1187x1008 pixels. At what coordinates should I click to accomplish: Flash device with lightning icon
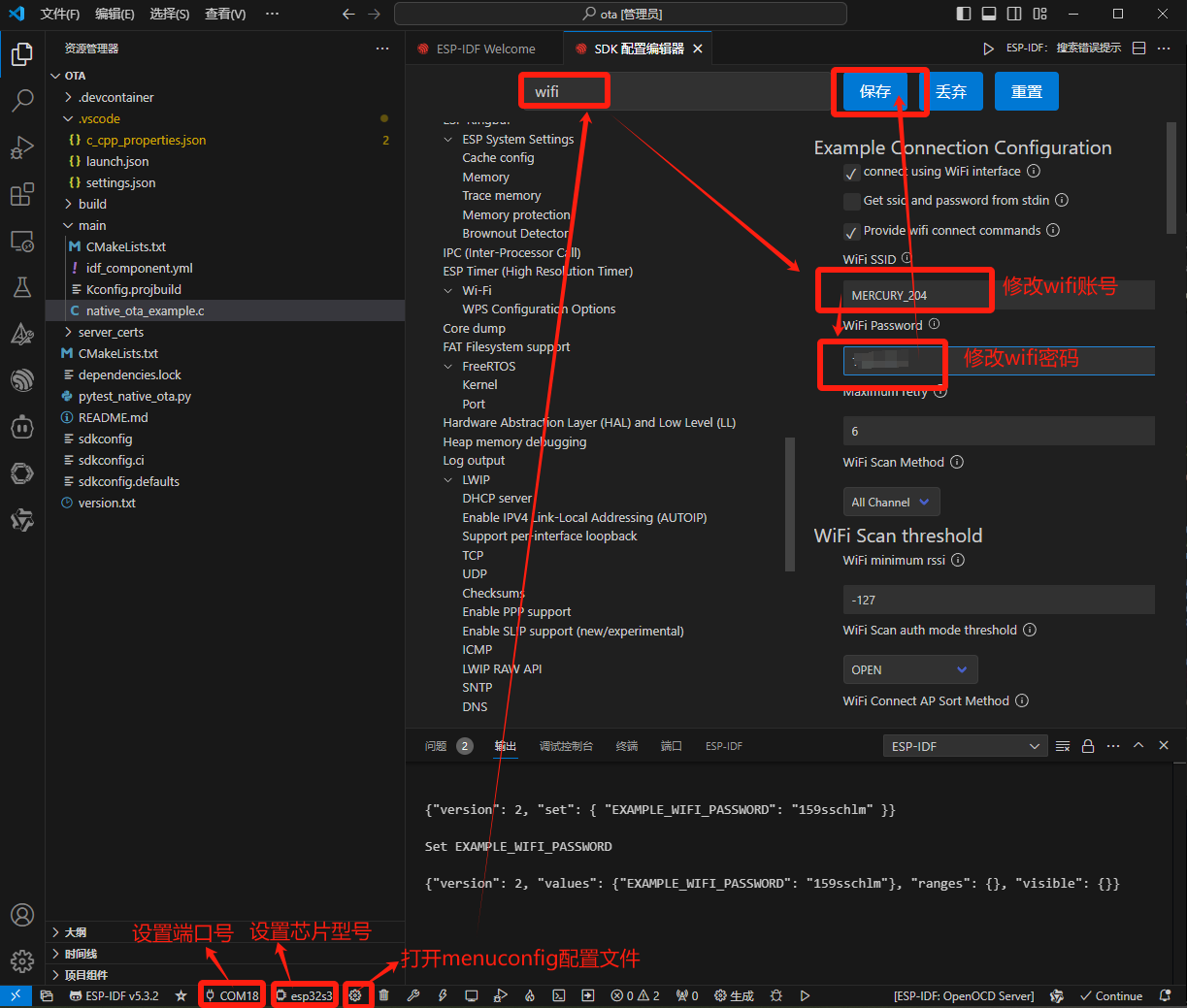pos(443,995)
